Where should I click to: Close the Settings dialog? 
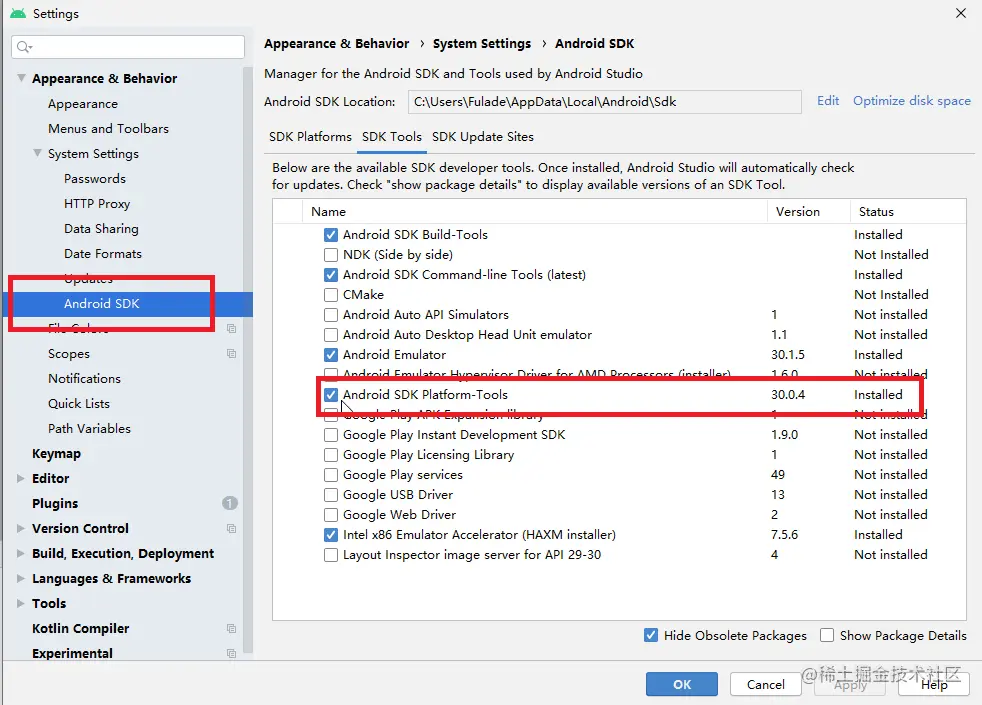961,13
